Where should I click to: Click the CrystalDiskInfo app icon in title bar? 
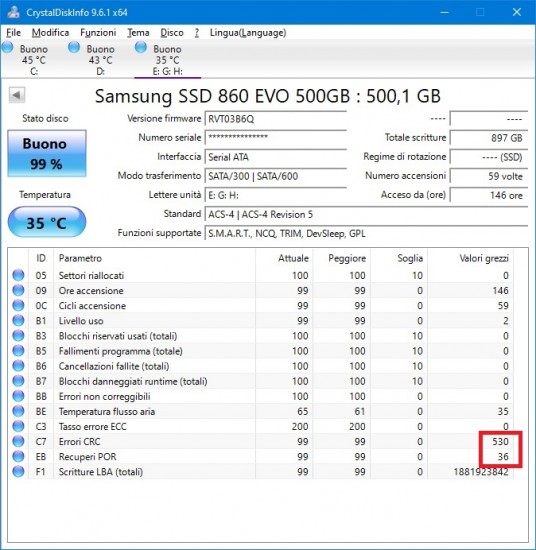coord(14,12)
